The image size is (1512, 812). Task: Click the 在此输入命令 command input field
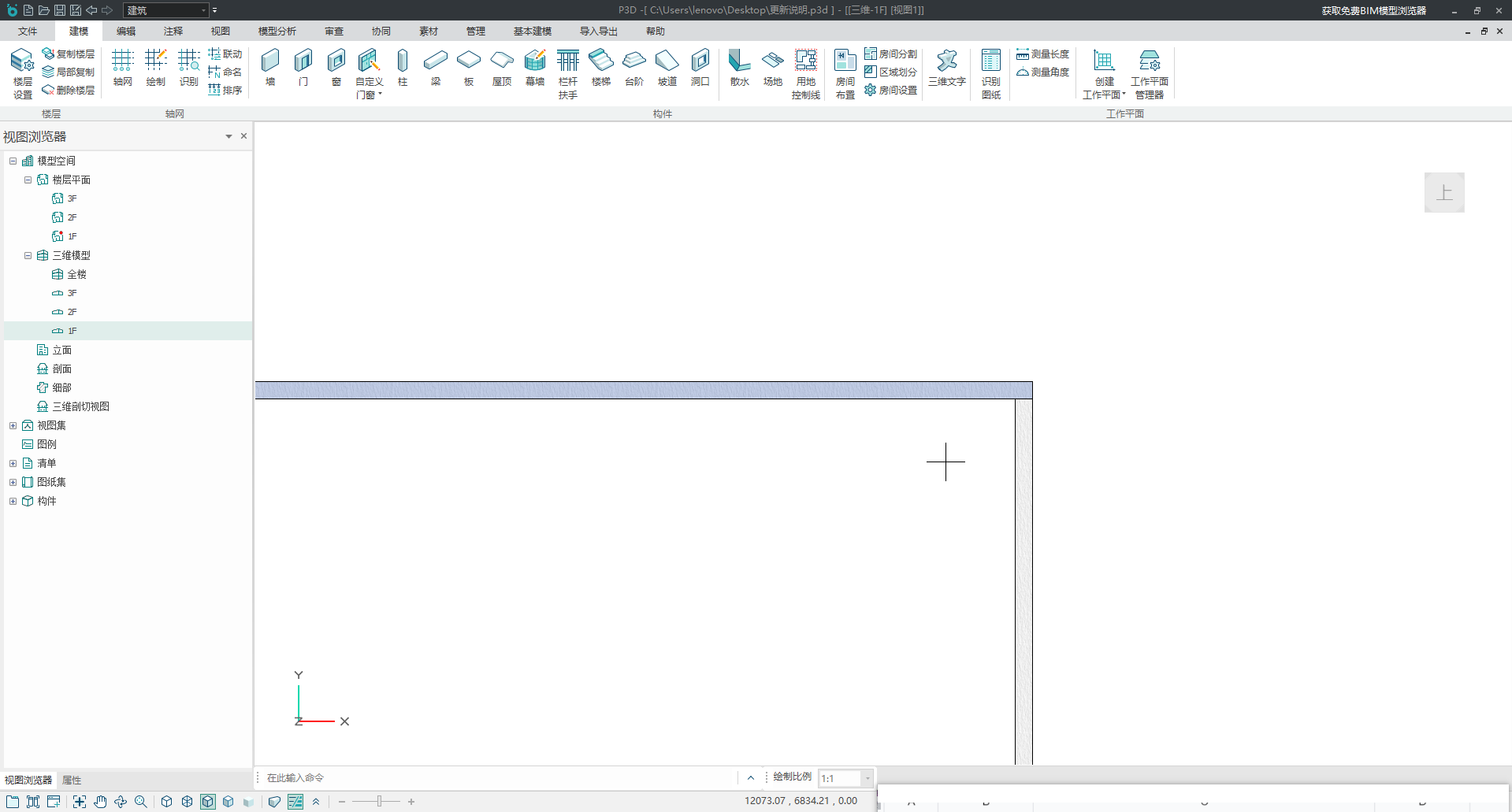496,778
